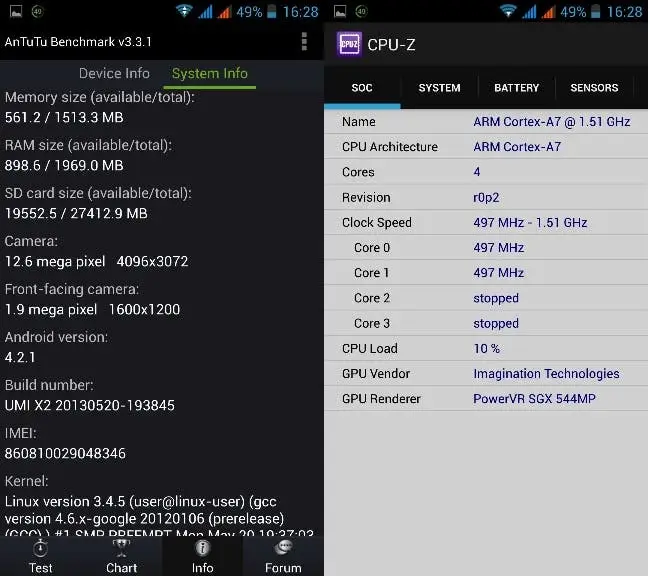Screen dimensions: 650x576
Task: Tap the CPU Architecture row
Action: (x=486, y=146)
